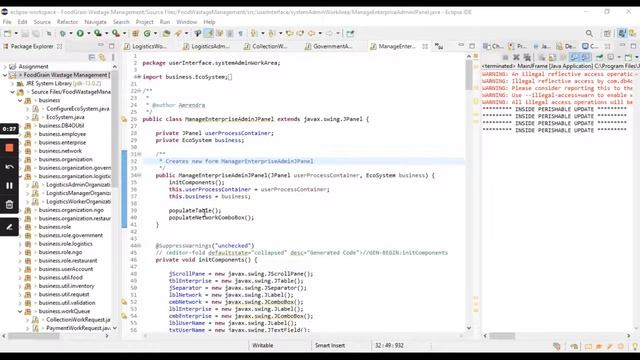Click the pause recording button on overlay

click(9, 186)
